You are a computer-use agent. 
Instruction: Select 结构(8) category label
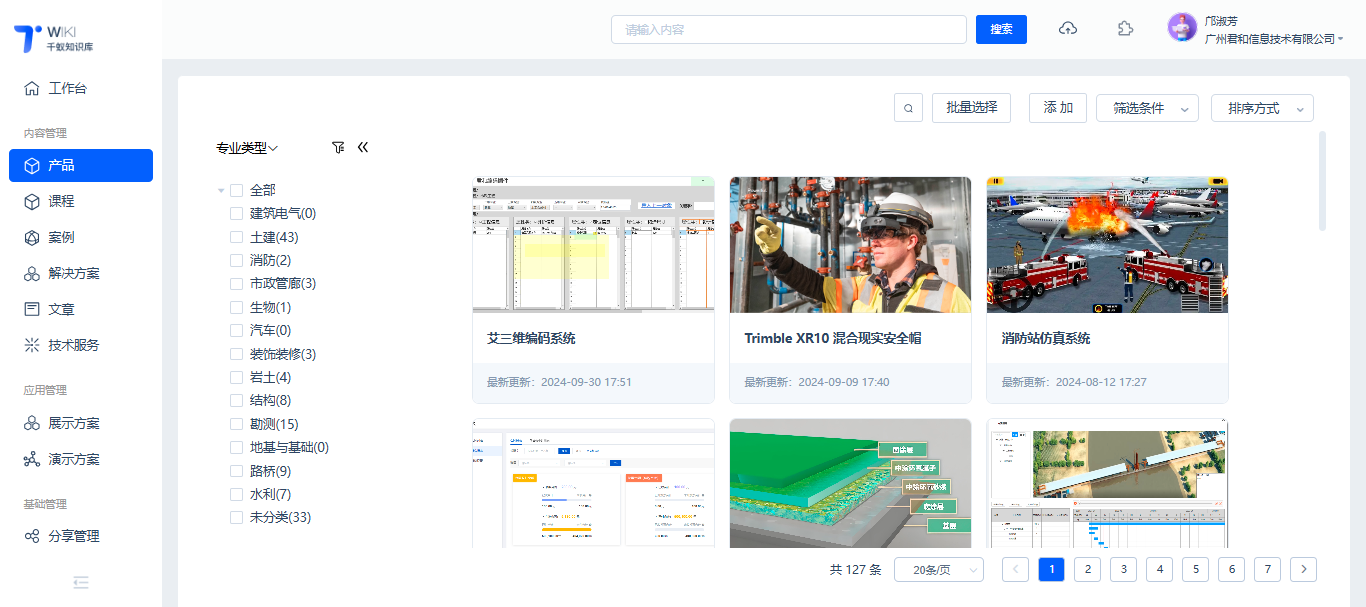pyautogui.click(x=270, y=400)
